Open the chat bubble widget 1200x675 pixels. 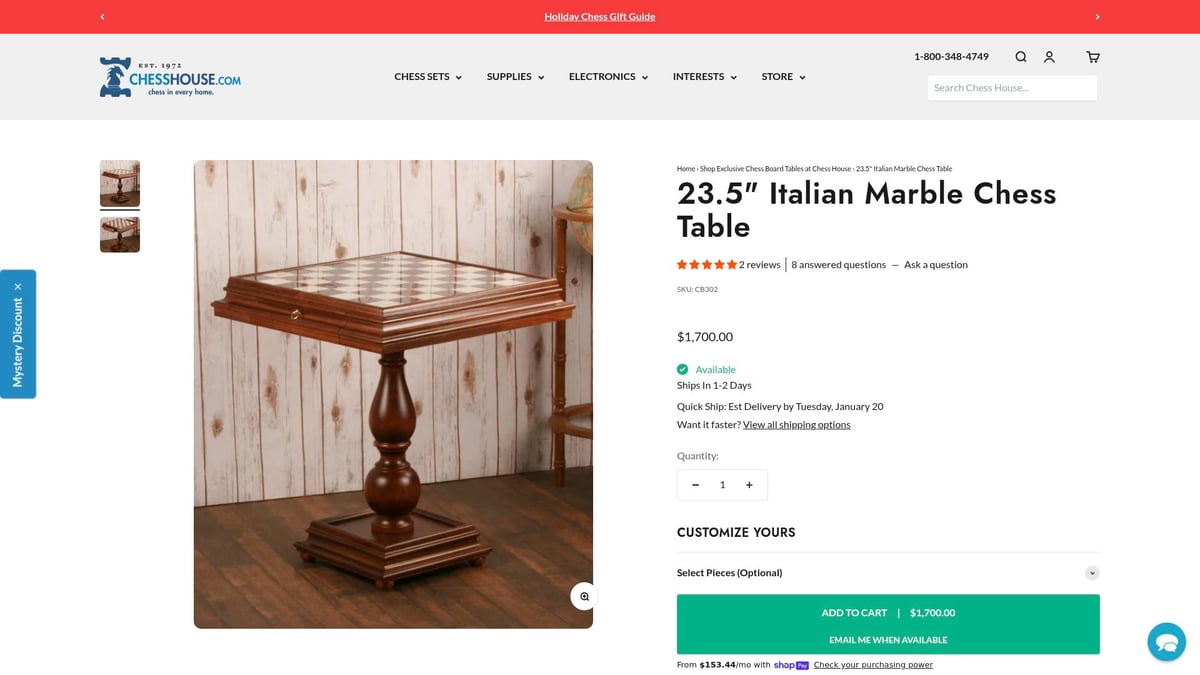(1166, 641)
